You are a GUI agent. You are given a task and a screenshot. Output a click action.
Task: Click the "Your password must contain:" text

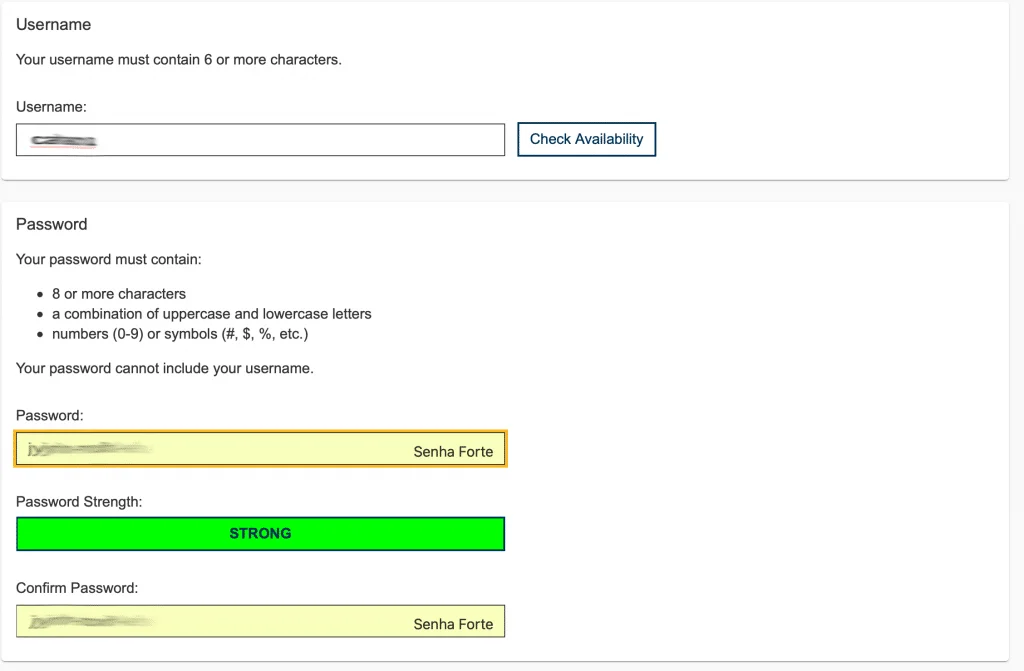click(109, 260)
